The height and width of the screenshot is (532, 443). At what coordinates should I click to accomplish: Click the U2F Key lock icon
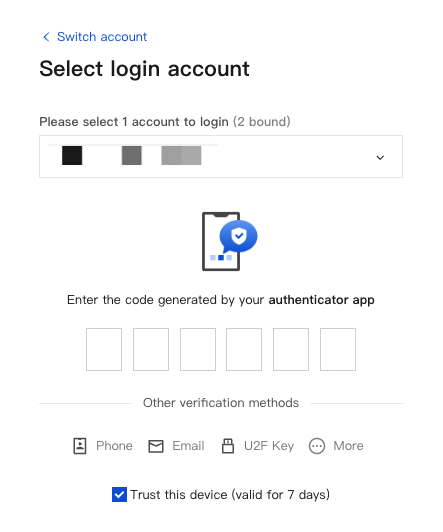click(x=228, y=446)
